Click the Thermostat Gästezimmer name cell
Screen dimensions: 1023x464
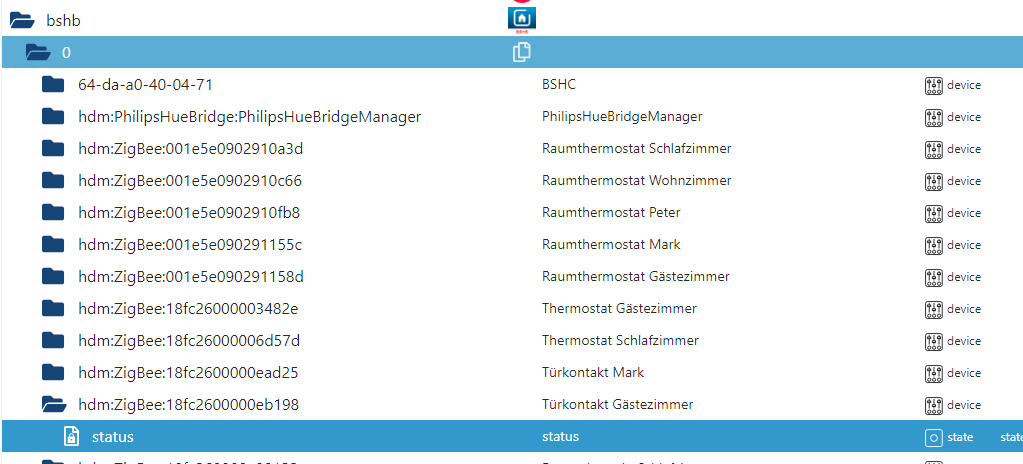pyautogui.click(x=619, y=309)
